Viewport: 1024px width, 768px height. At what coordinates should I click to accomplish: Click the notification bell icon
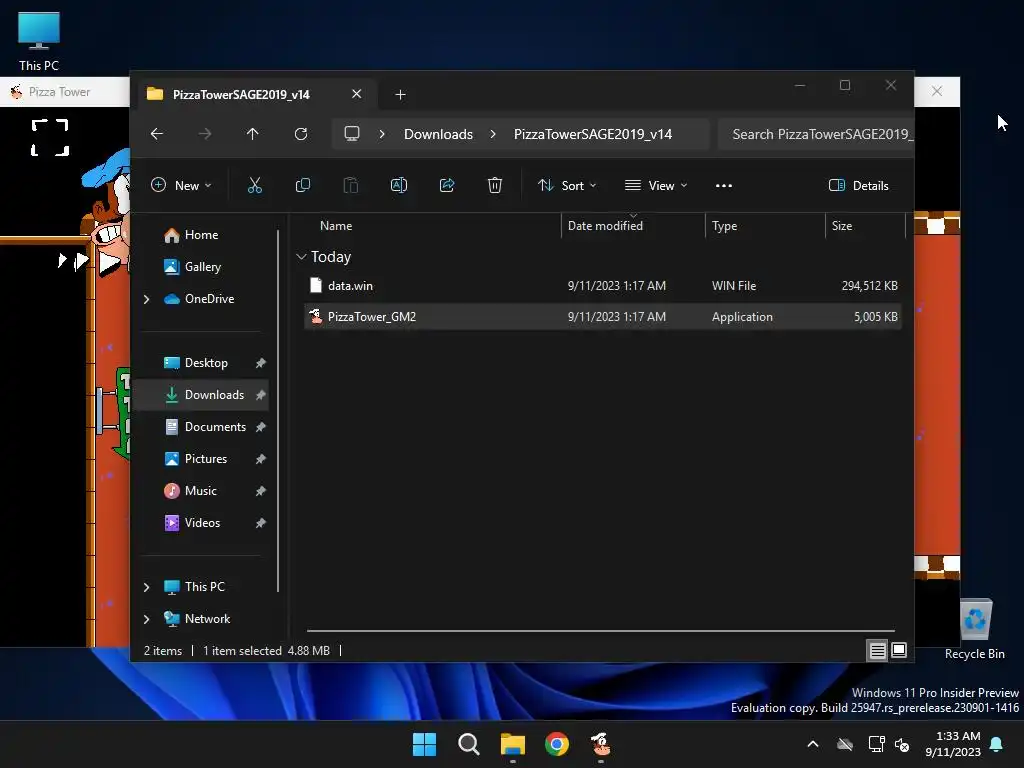(997, 744)
